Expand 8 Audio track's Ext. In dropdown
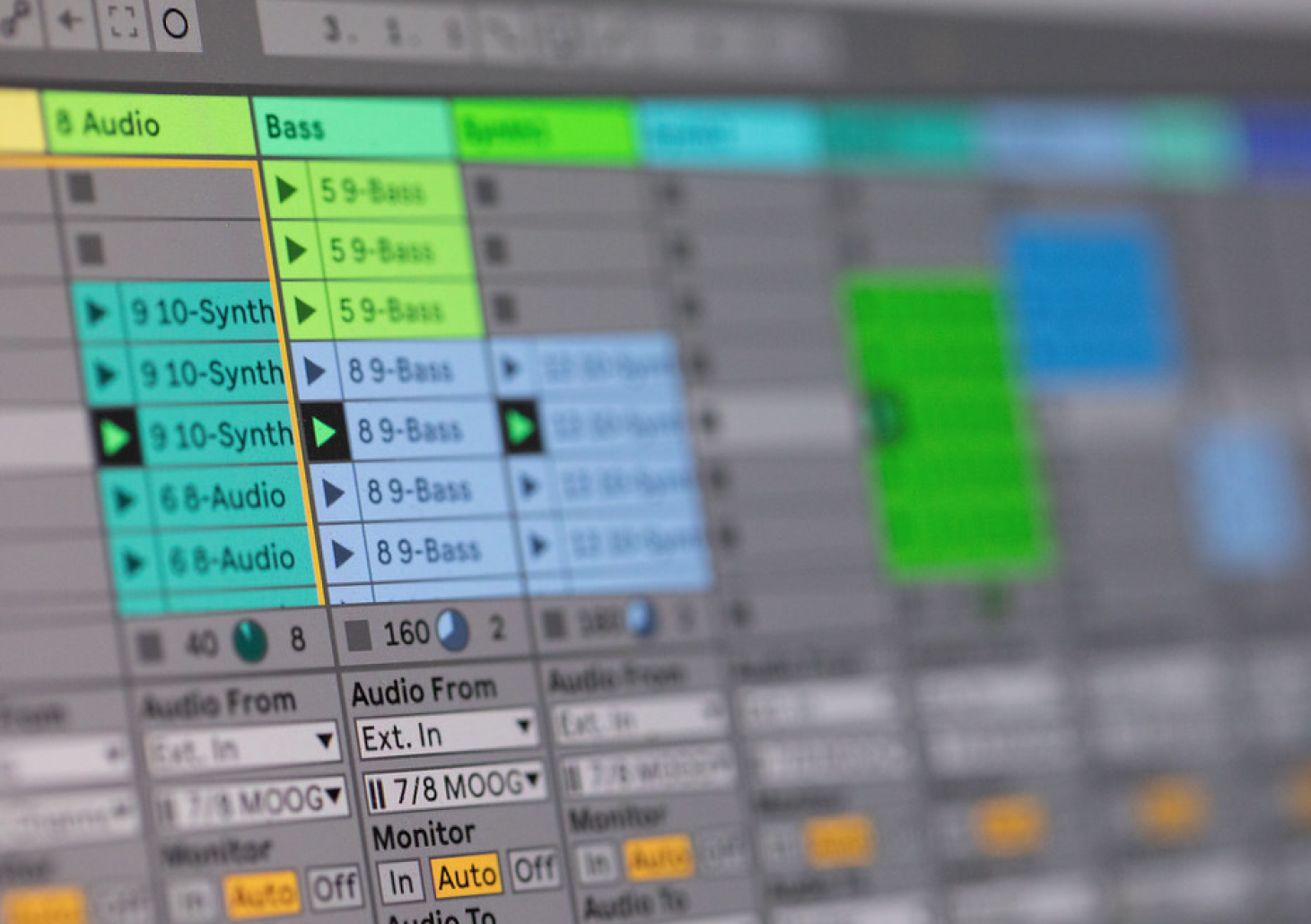 coord(240,746)
